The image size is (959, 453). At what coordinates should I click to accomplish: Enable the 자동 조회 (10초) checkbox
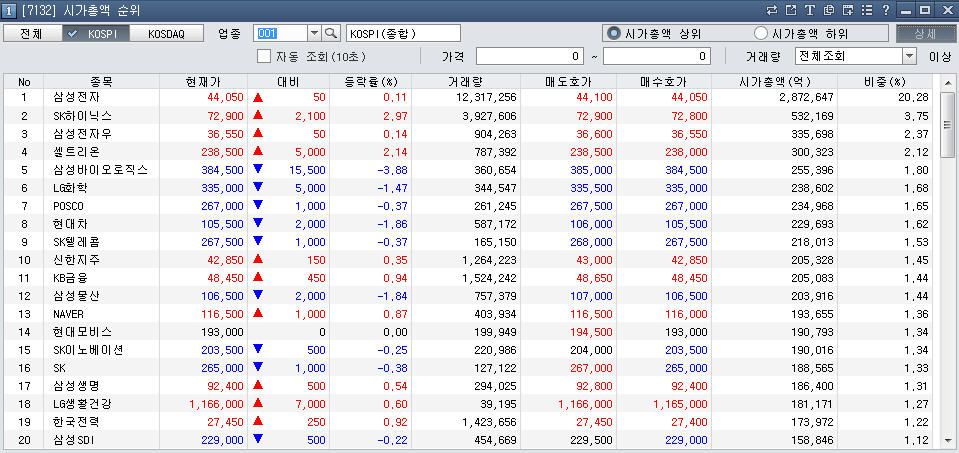coord(265,56)
